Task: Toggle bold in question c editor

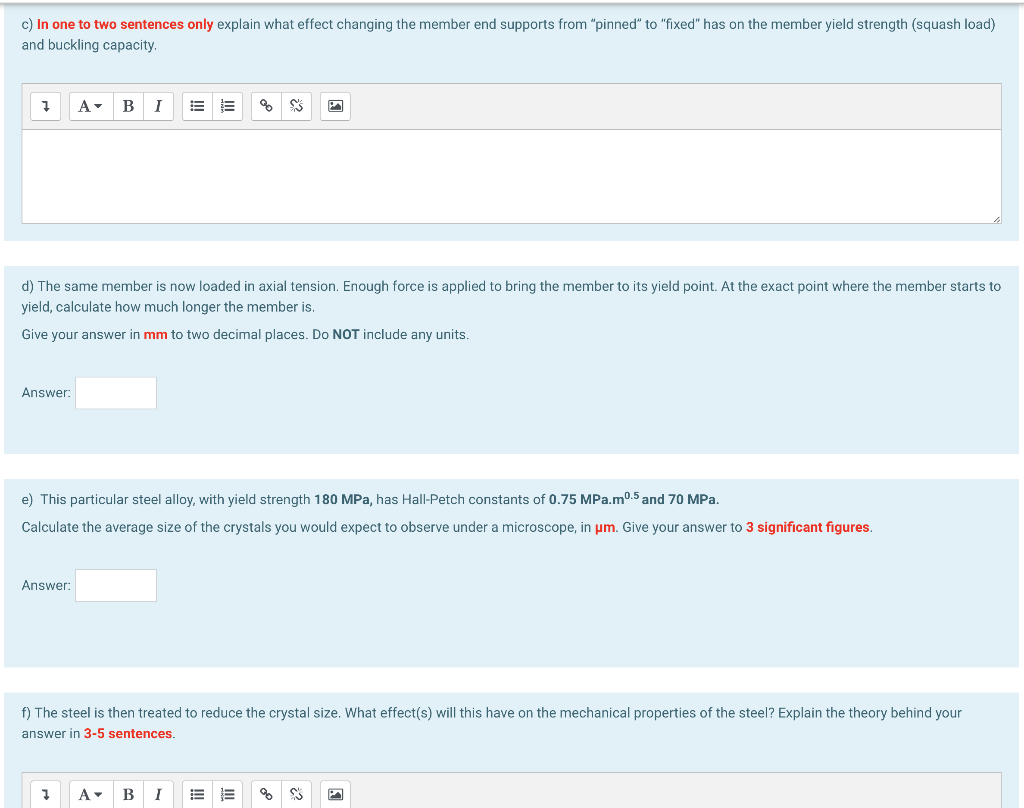Action: point(128,106)
